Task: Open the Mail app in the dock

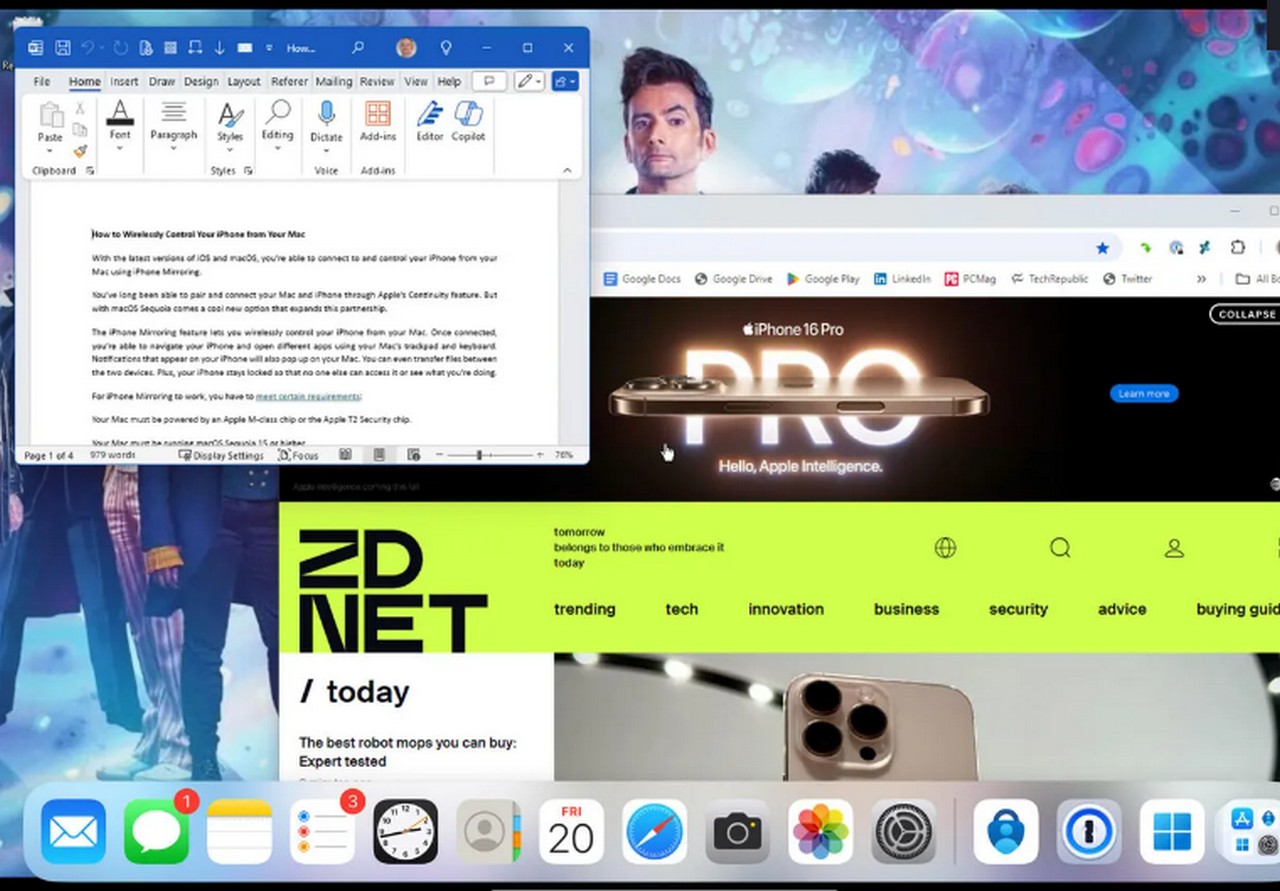Action: pyautogui.click(x=73, y=831)
